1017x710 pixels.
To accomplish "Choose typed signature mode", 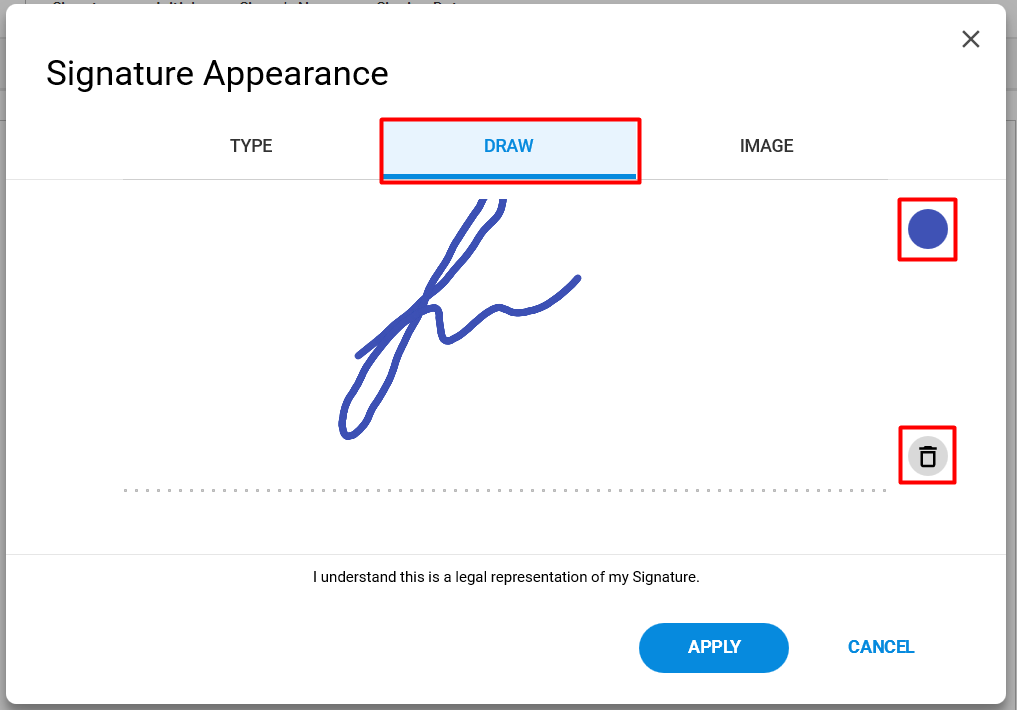I will point(251,146).
